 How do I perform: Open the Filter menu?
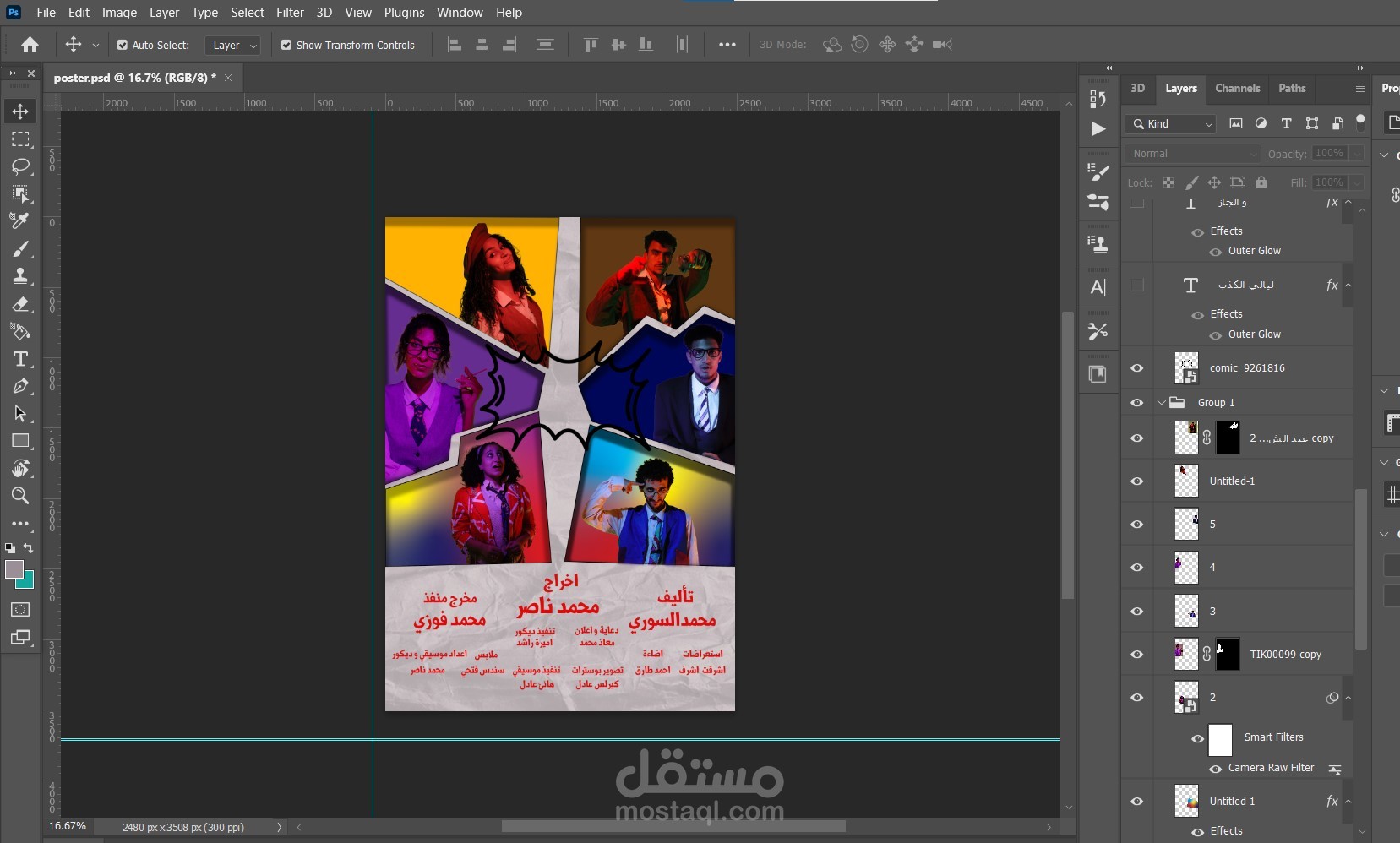[290, 13]
